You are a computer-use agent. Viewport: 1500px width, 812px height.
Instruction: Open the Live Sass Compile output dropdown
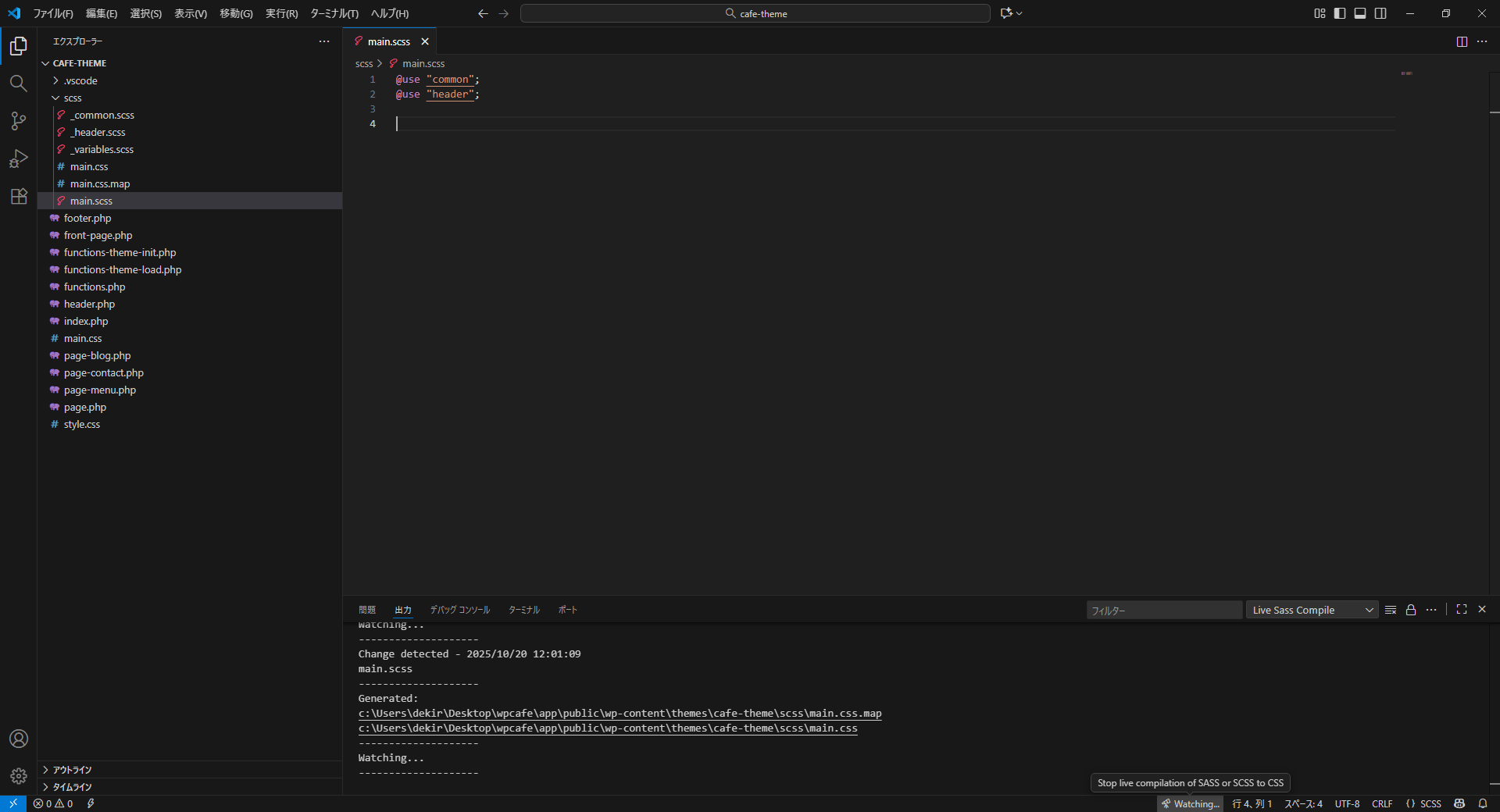tap(1312, 610)
